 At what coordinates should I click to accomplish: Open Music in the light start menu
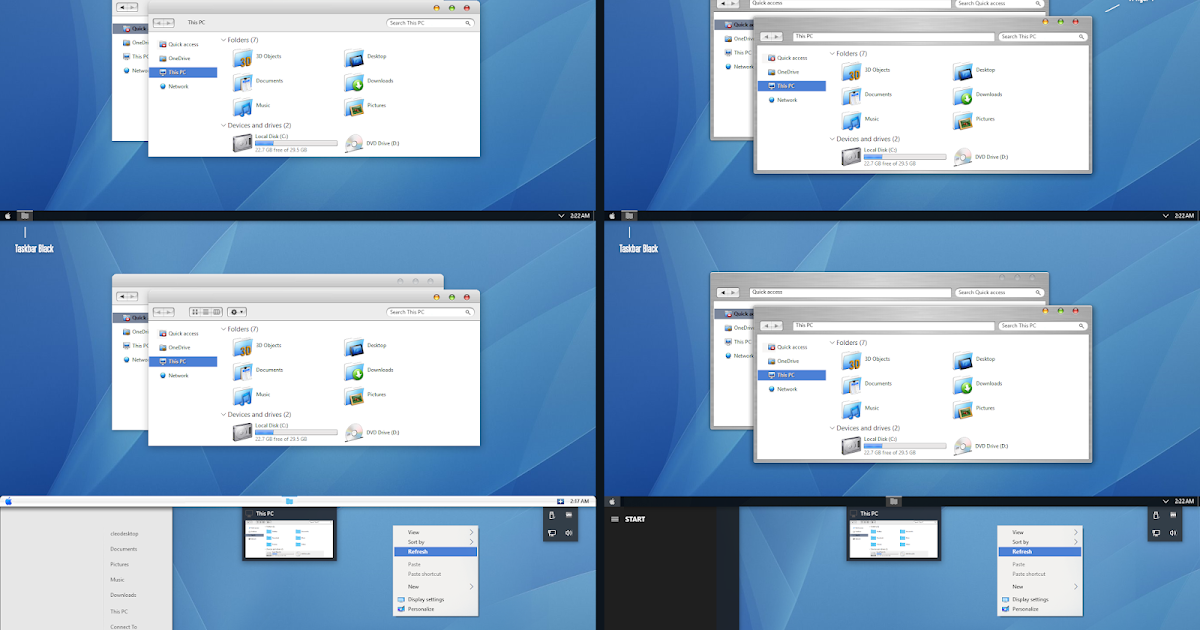point(118,580)
